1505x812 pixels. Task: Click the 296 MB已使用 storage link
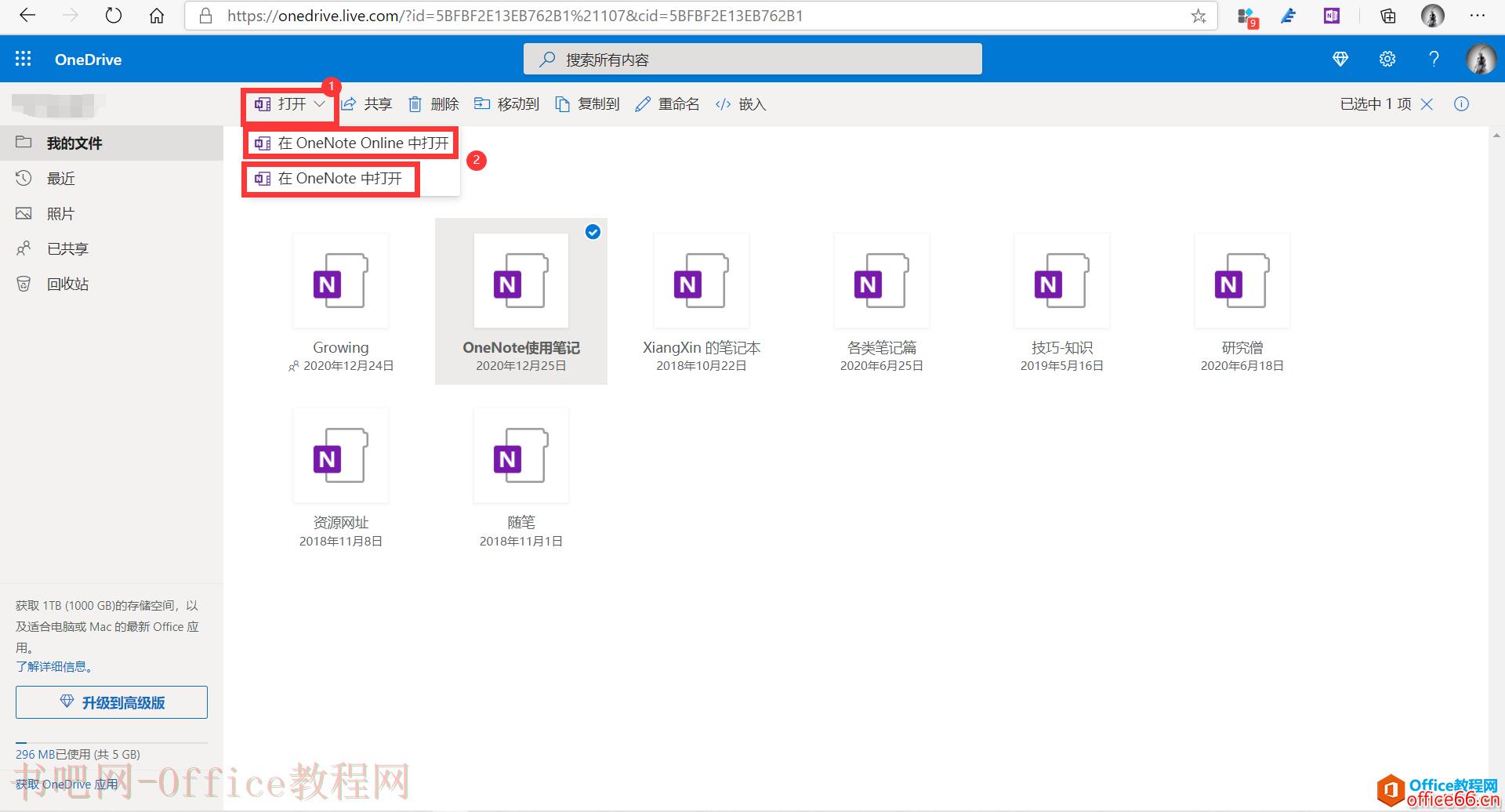click(x=78, y=755)
